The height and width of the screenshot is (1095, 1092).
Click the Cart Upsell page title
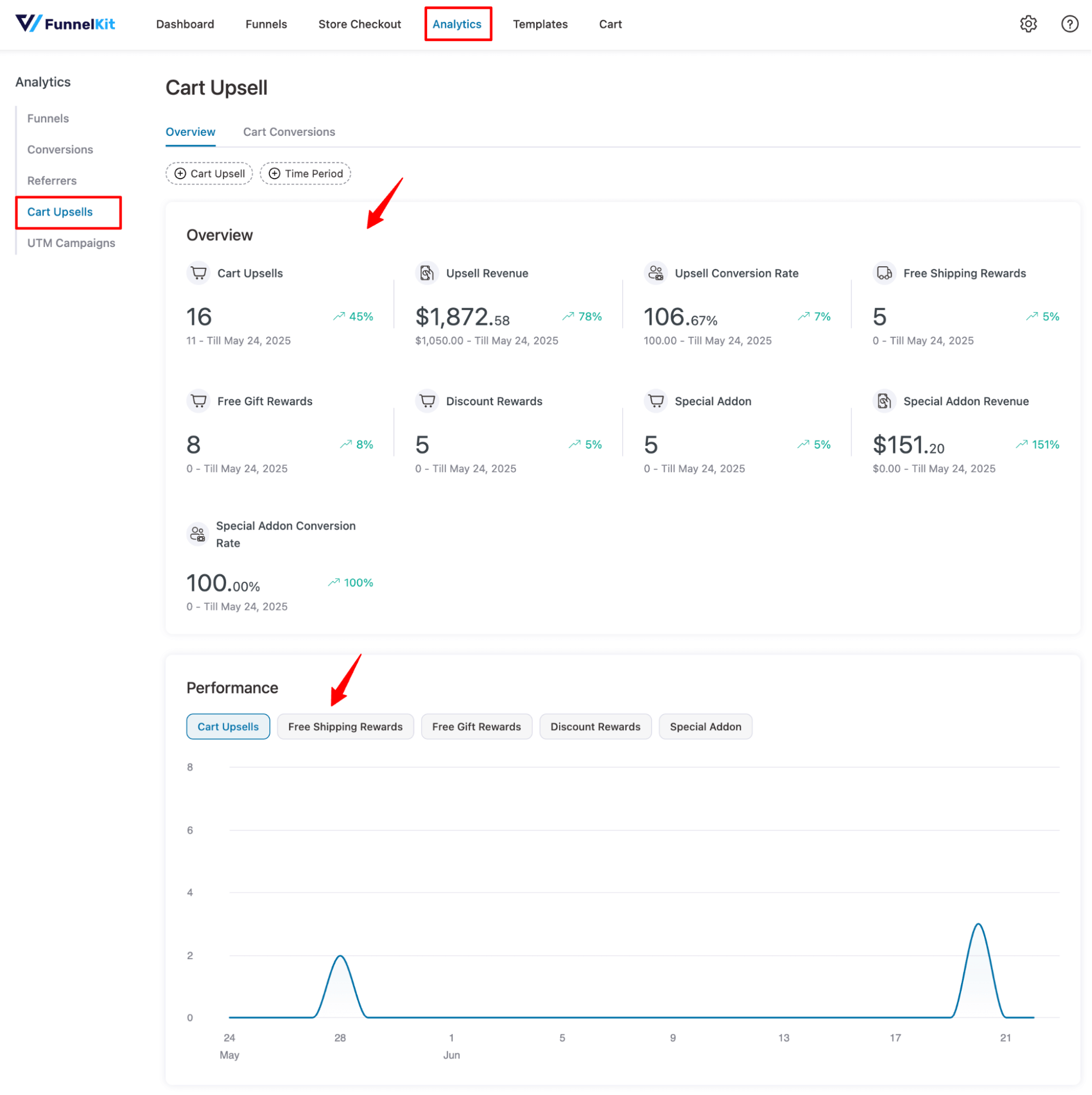[x=216, y=88]
